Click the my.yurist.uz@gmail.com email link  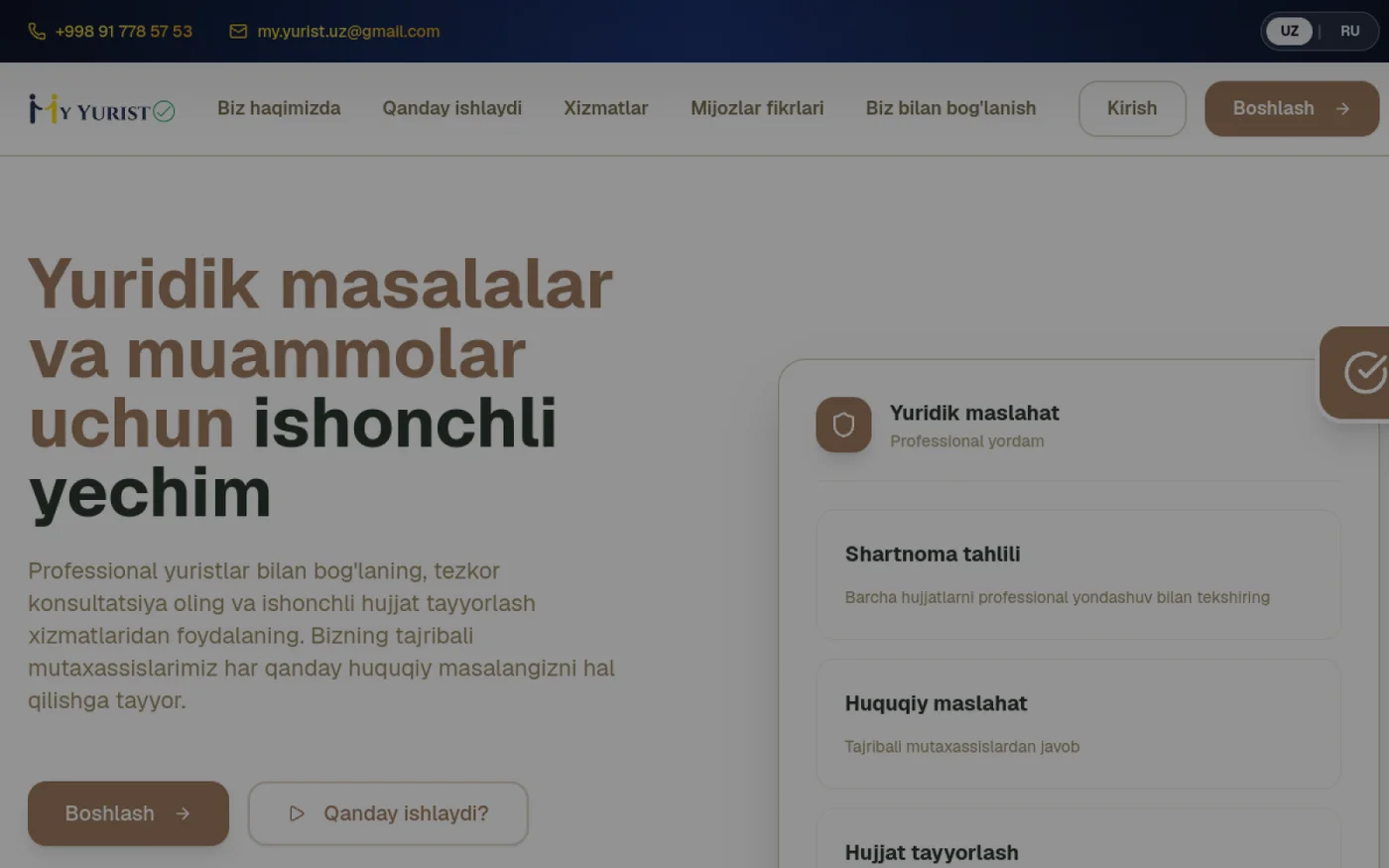(348, 32)
